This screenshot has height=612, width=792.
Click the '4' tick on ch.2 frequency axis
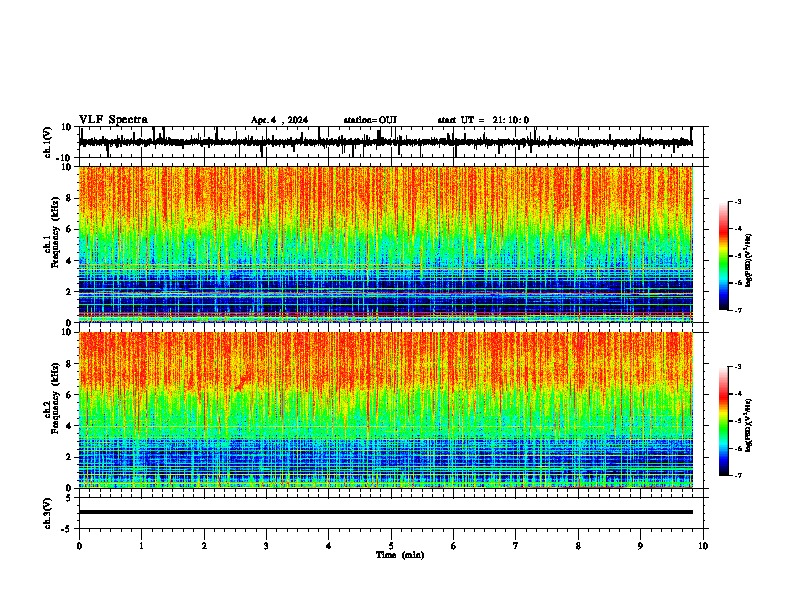69,426
